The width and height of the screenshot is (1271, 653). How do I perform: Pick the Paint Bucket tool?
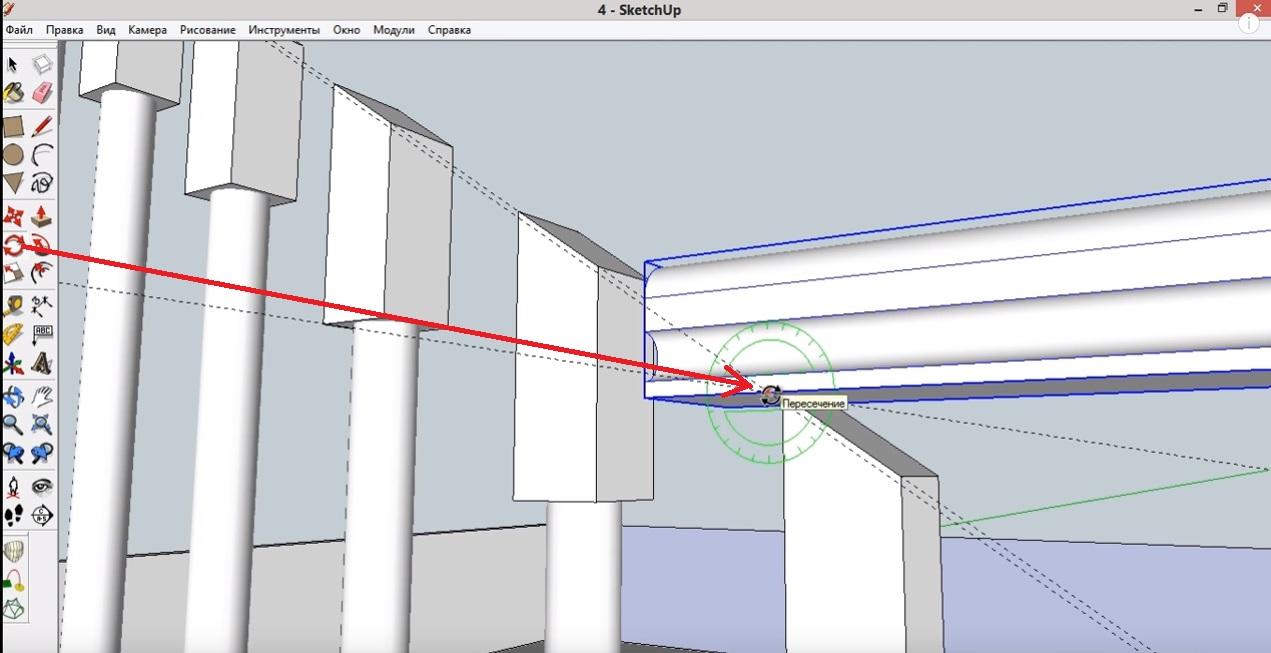coord(13,94)
